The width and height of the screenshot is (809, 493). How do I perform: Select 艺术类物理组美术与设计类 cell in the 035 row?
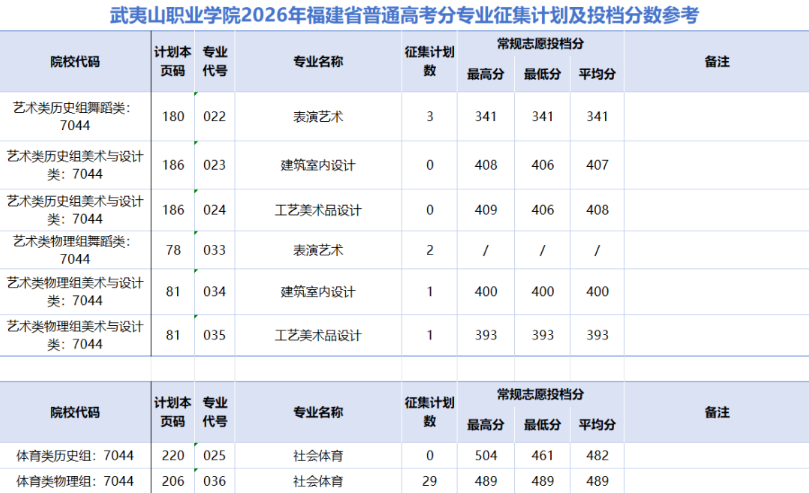75,335
